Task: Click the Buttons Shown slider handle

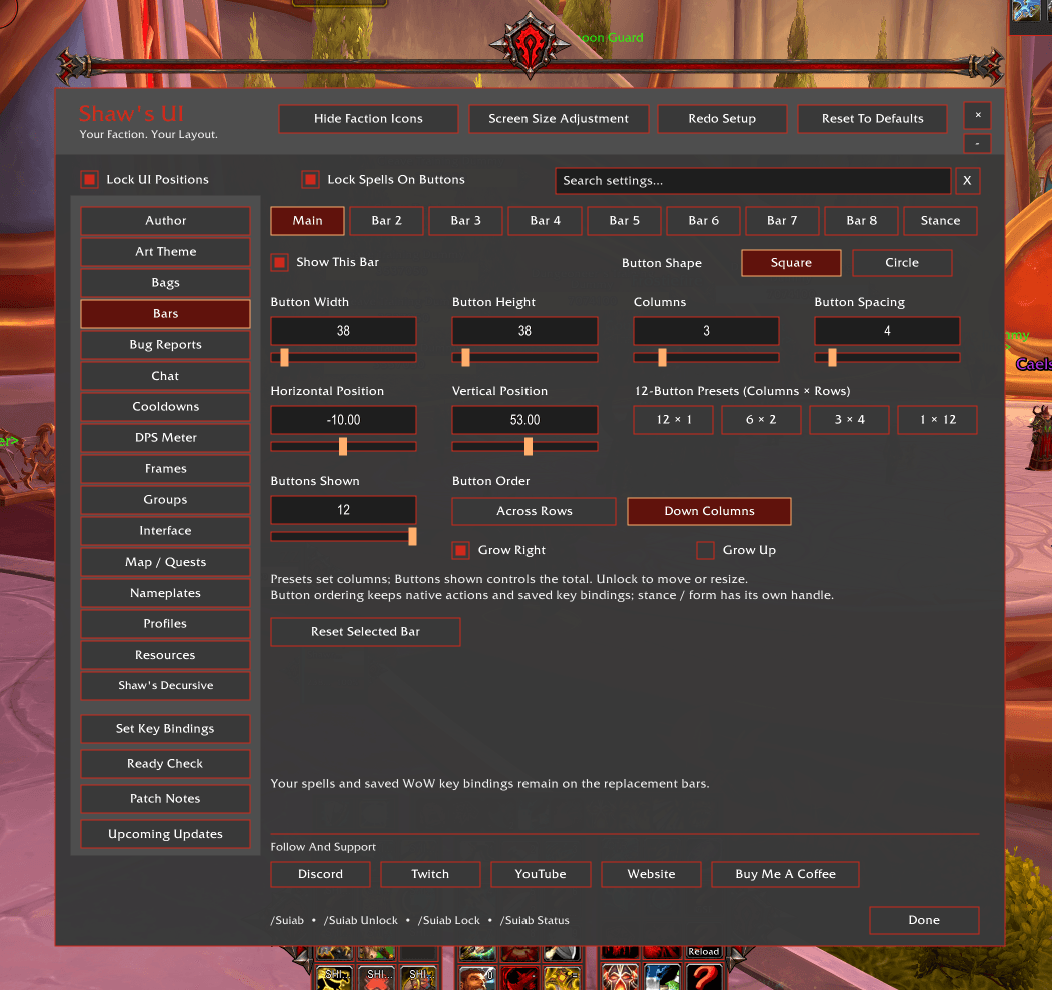Action: (x=412, y=537)
